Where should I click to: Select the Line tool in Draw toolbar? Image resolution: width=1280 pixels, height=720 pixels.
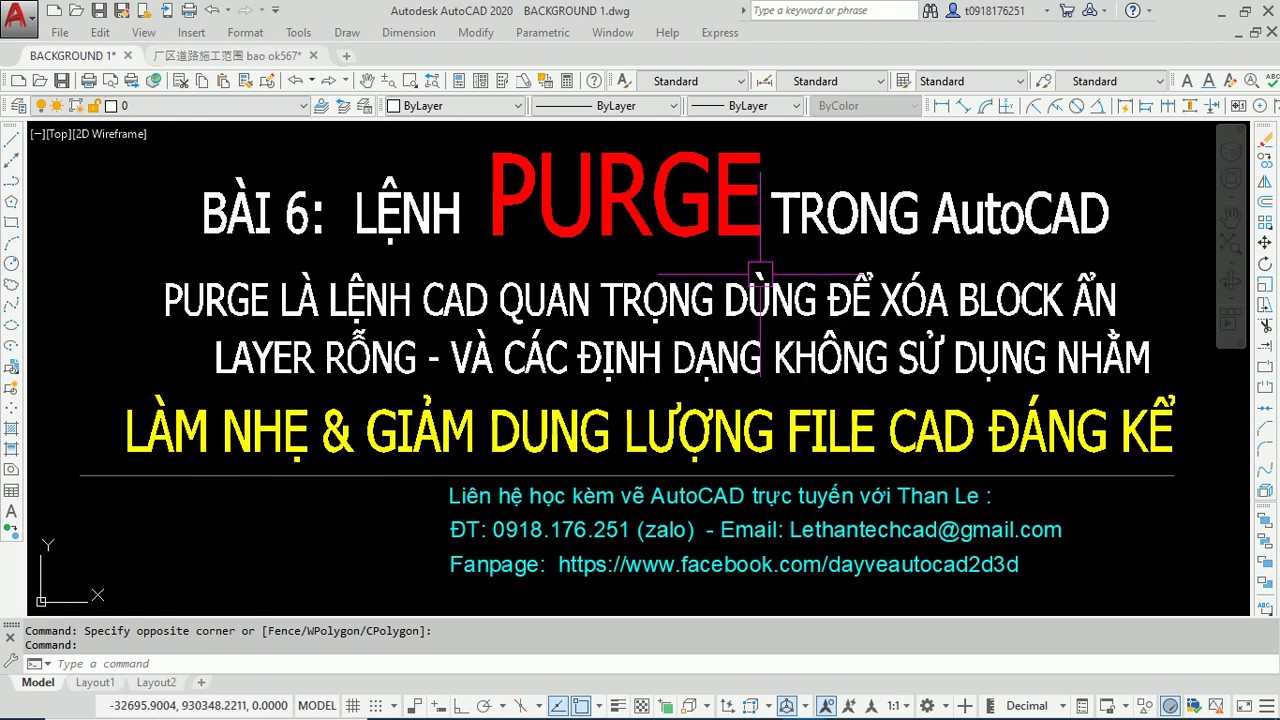point(12,140)
